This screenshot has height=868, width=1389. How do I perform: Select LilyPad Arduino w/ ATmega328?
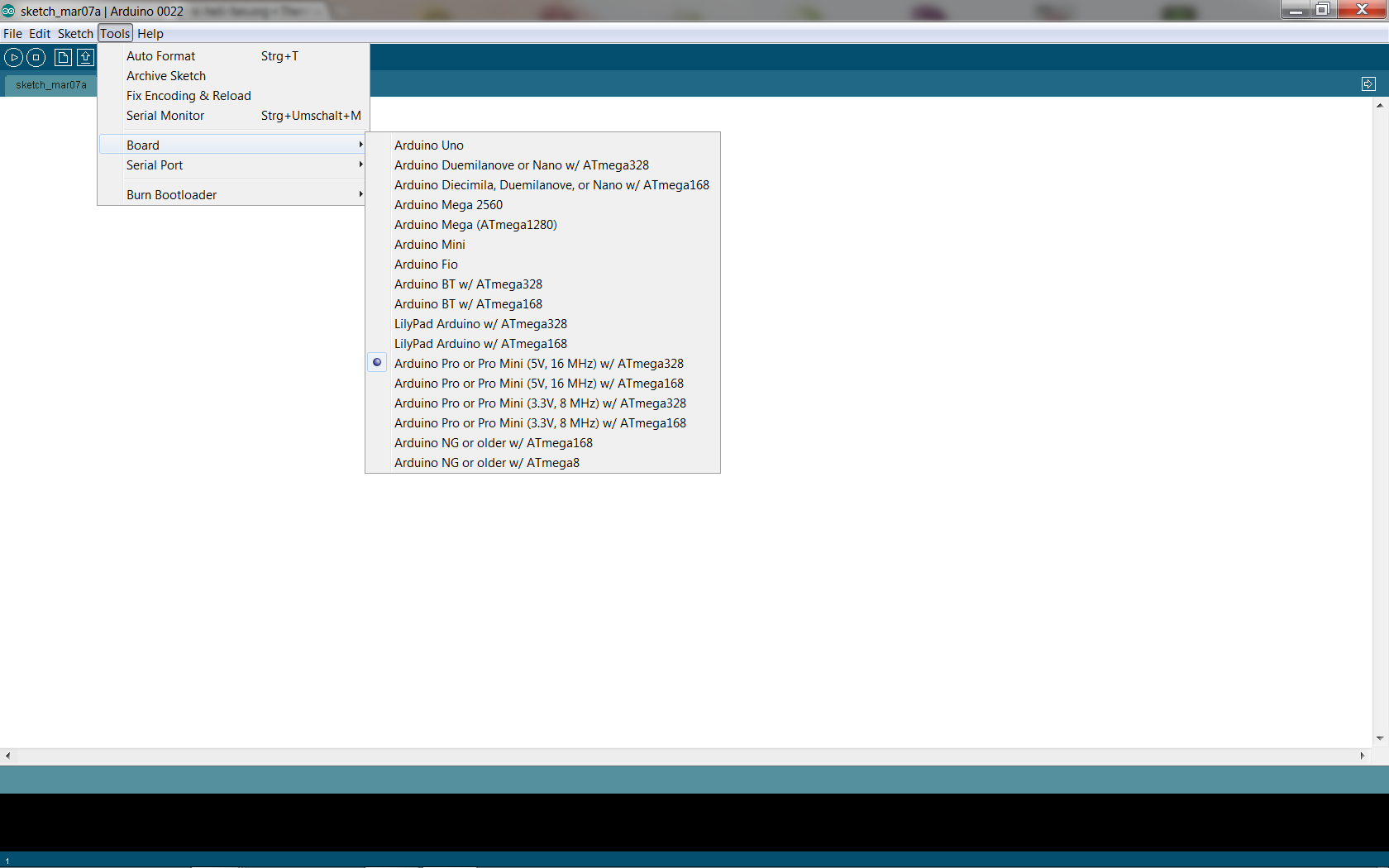543,323
